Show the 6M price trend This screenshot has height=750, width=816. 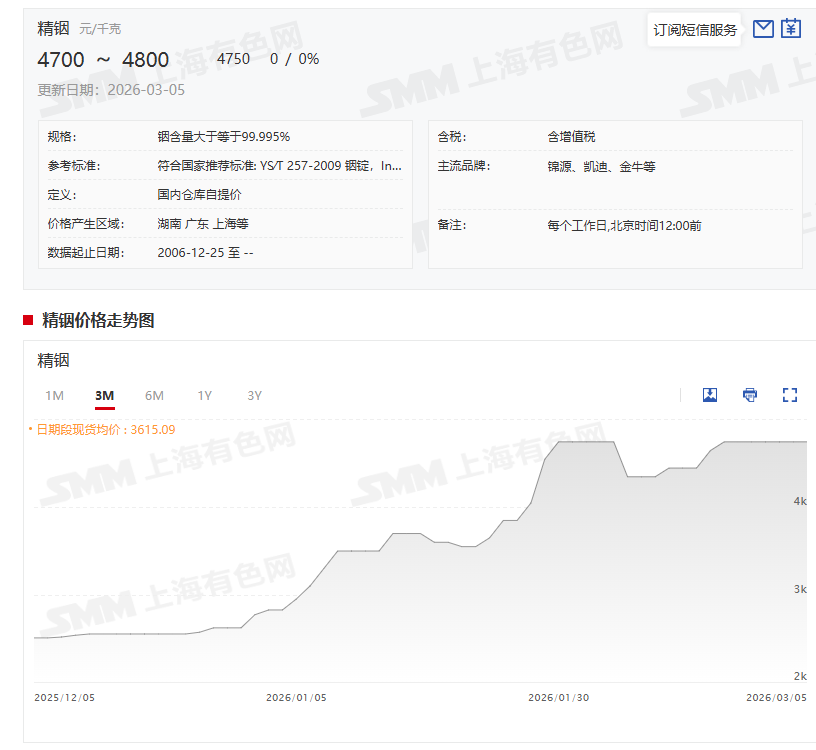154,395
